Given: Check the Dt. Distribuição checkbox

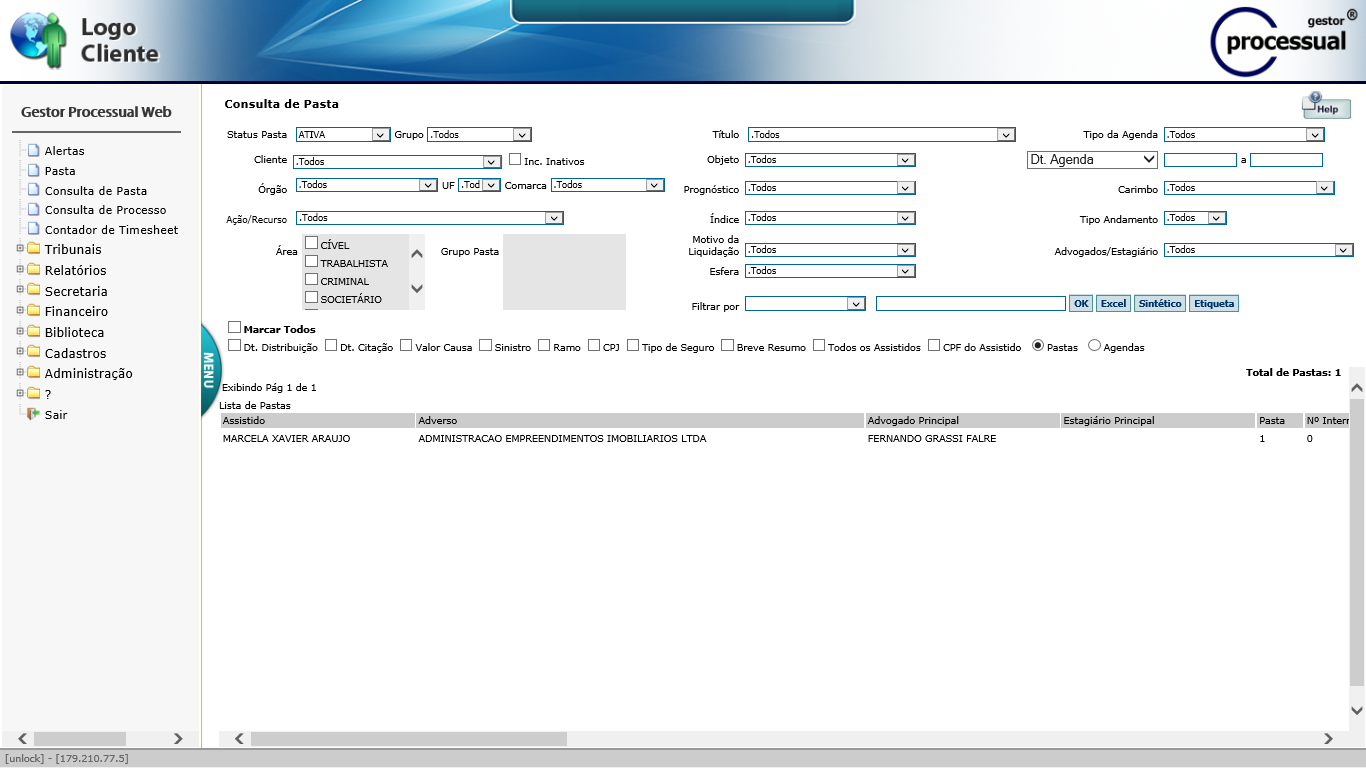Looking at the screenshot, I should [234, 346].
